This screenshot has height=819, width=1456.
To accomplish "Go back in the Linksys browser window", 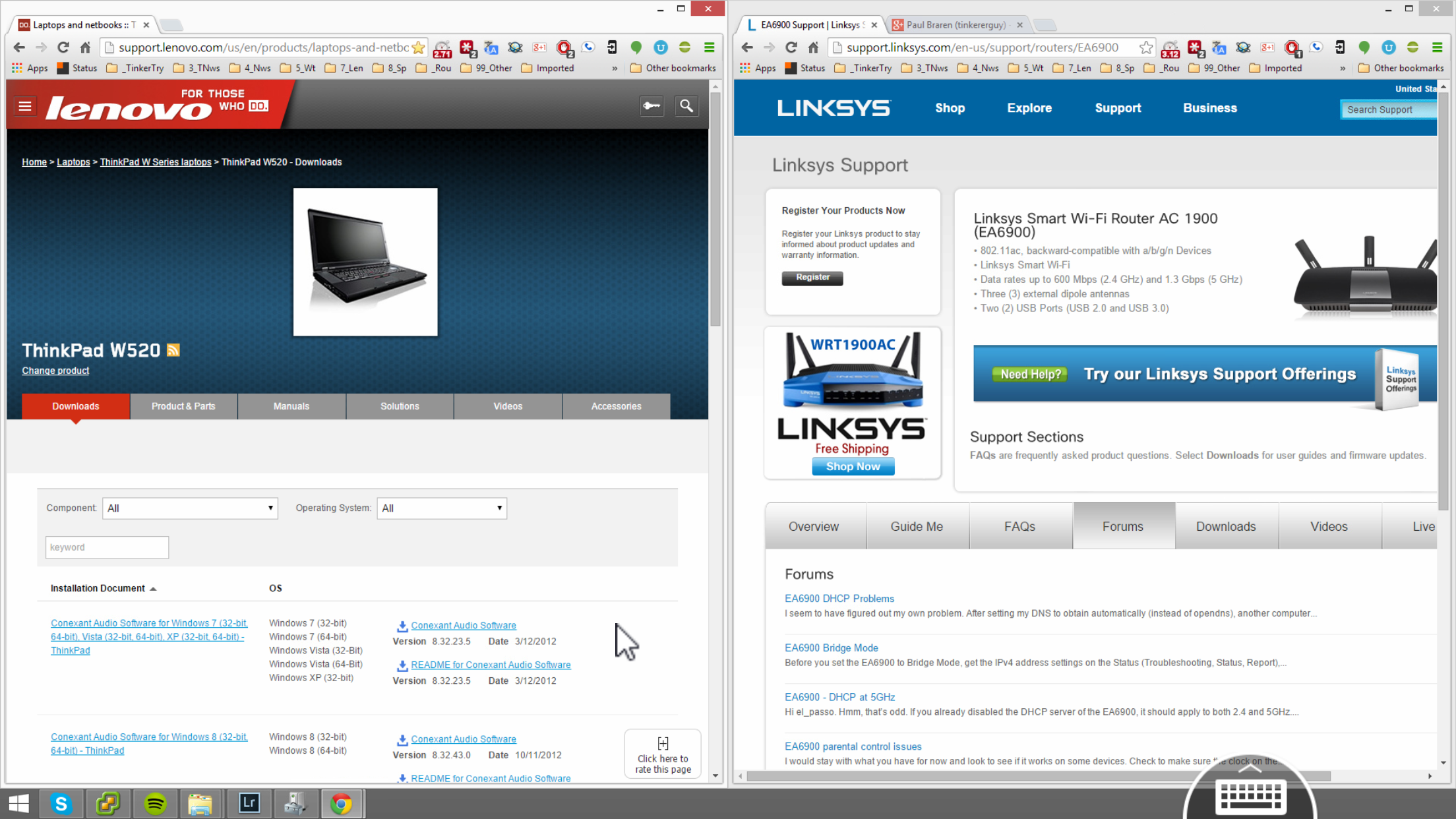I will pos(747,47).
